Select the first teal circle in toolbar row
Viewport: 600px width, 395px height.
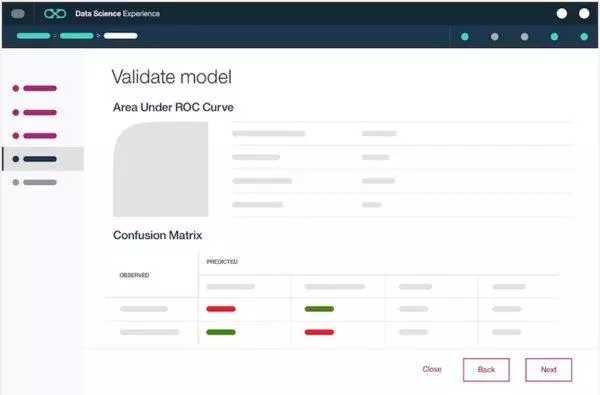tap(465, 37)
